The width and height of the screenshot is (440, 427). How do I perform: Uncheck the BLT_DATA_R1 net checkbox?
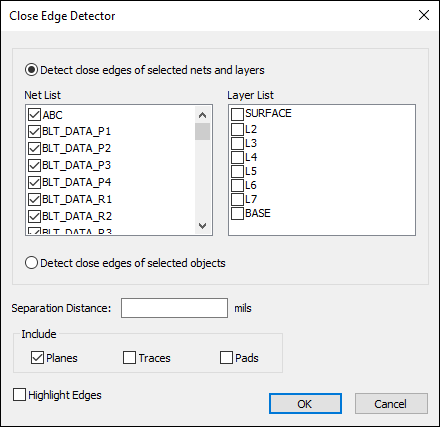(34, 199)
